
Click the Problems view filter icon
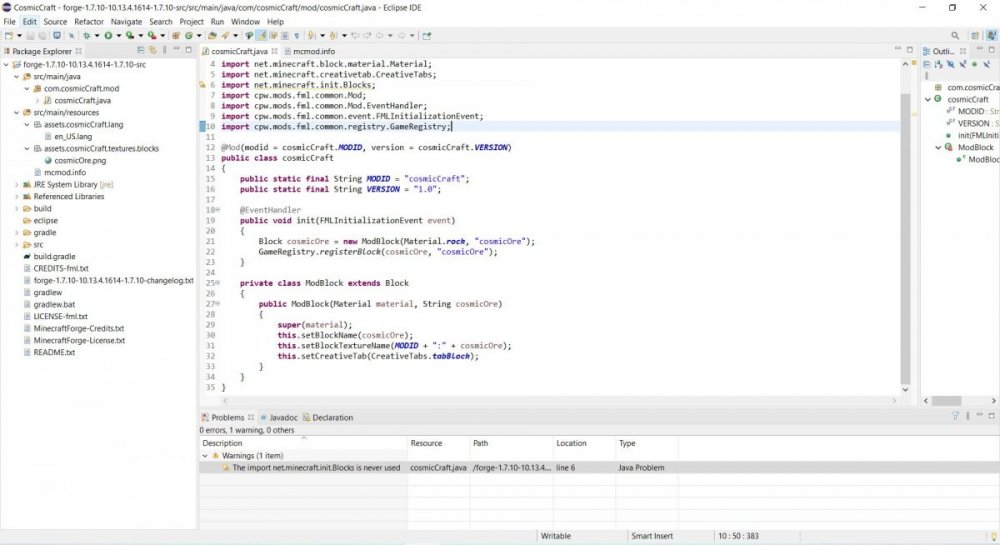coord(955,416)
